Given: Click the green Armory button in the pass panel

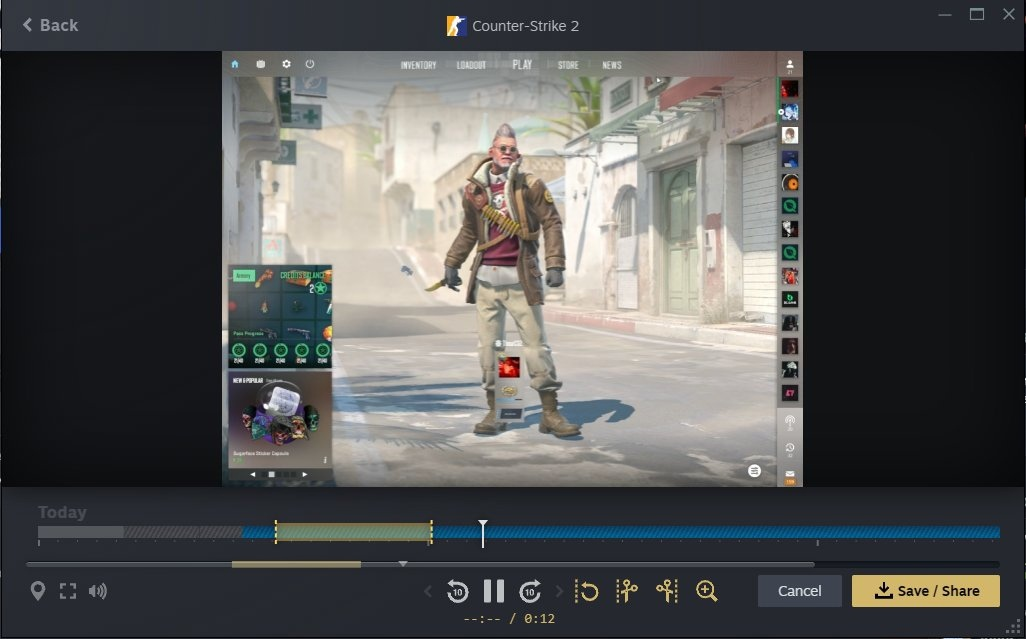Looking at the screenshot, I should point(244,276).
